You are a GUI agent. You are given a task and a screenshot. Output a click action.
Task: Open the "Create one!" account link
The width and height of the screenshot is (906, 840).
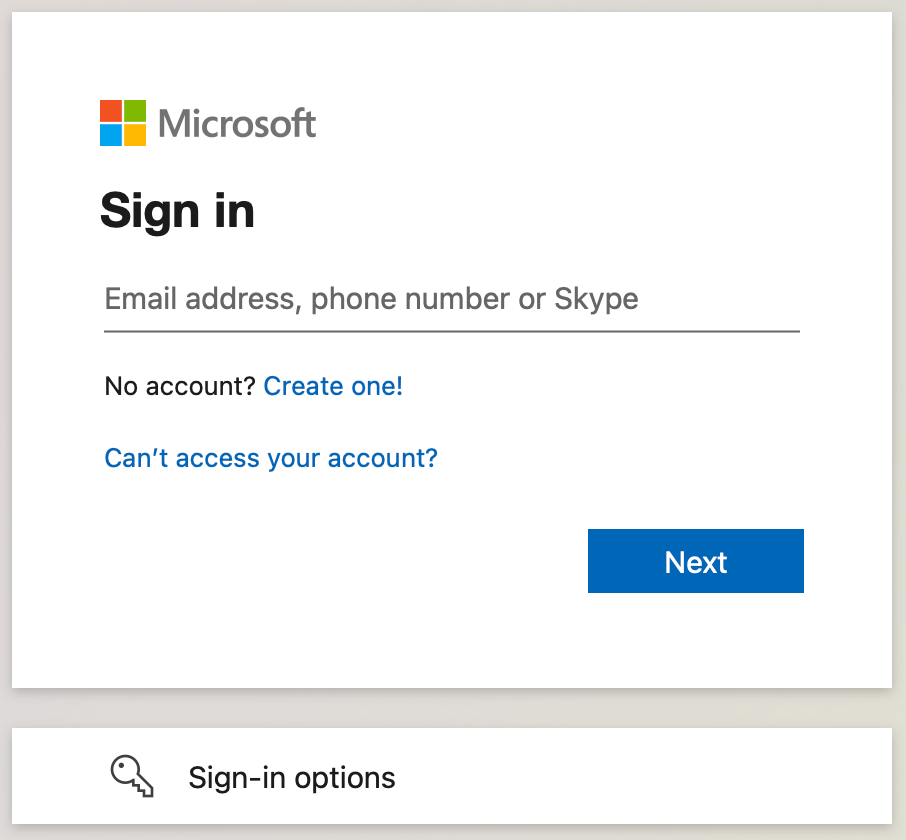(x=333, y=386)
